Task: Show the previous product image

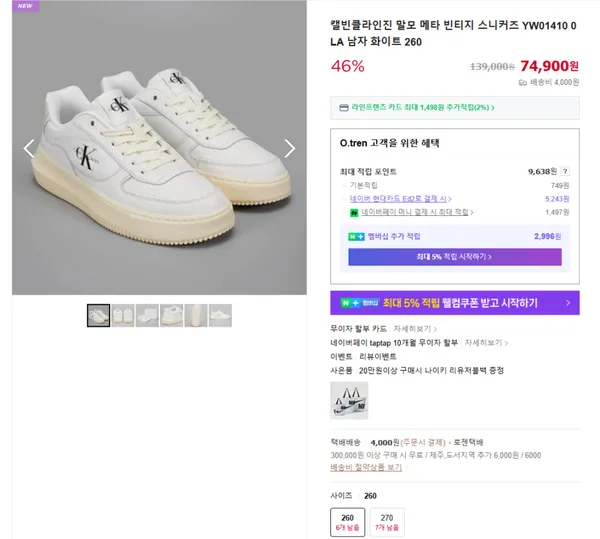Action: 29,148
